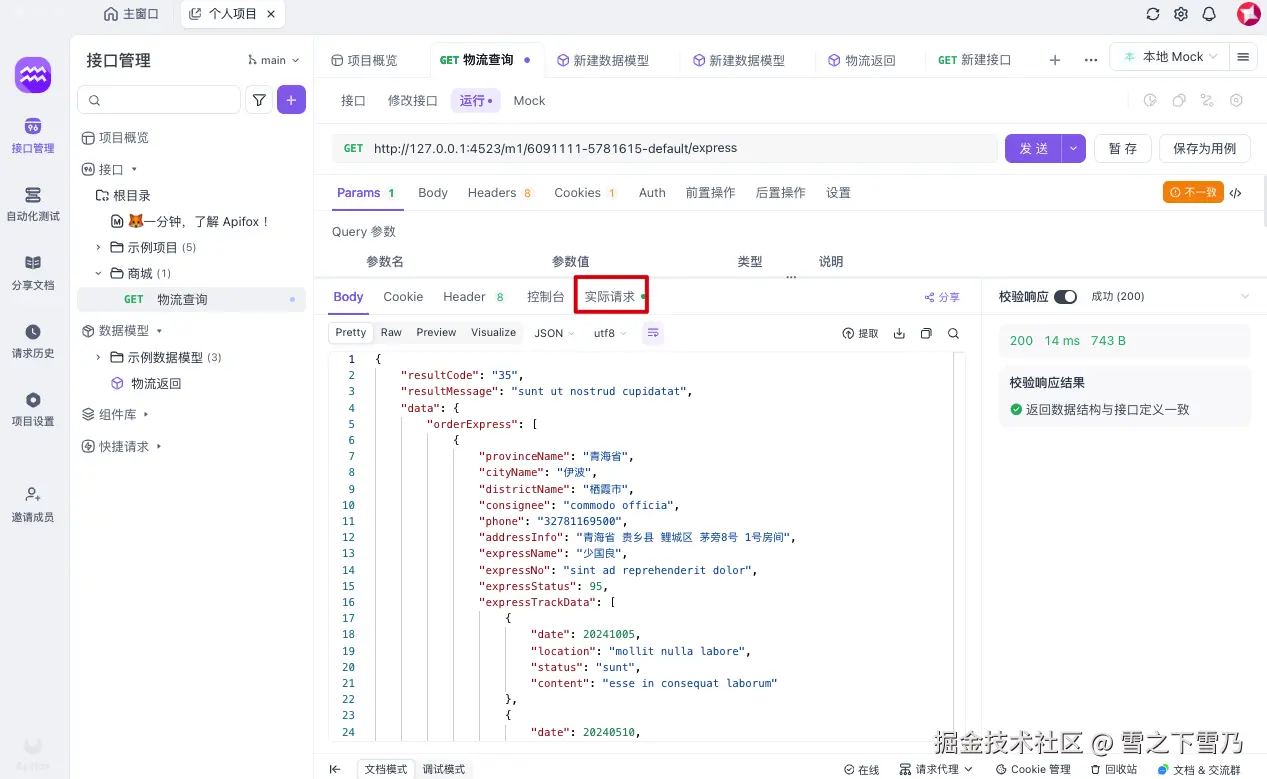Open the tab overflow three-dots menu
Viewport: 1267px width, 779px height.
point(1091,60)
